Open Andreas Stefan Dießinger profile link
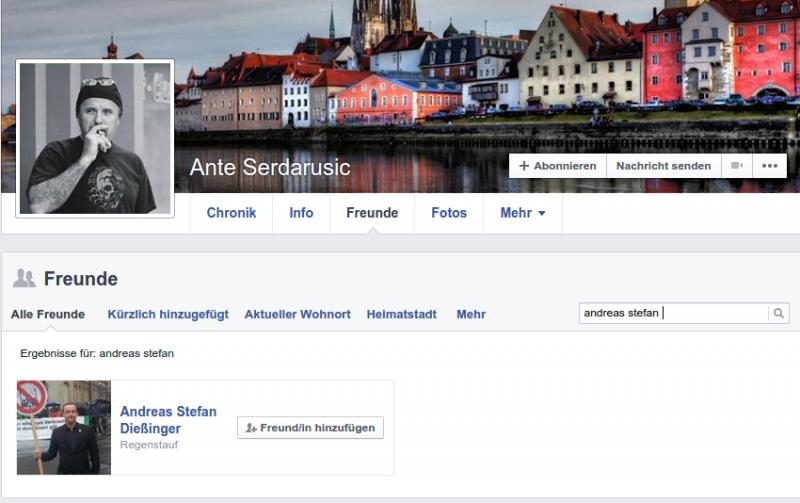This screenshot has width=800, height=503. (x=168, y=420)
